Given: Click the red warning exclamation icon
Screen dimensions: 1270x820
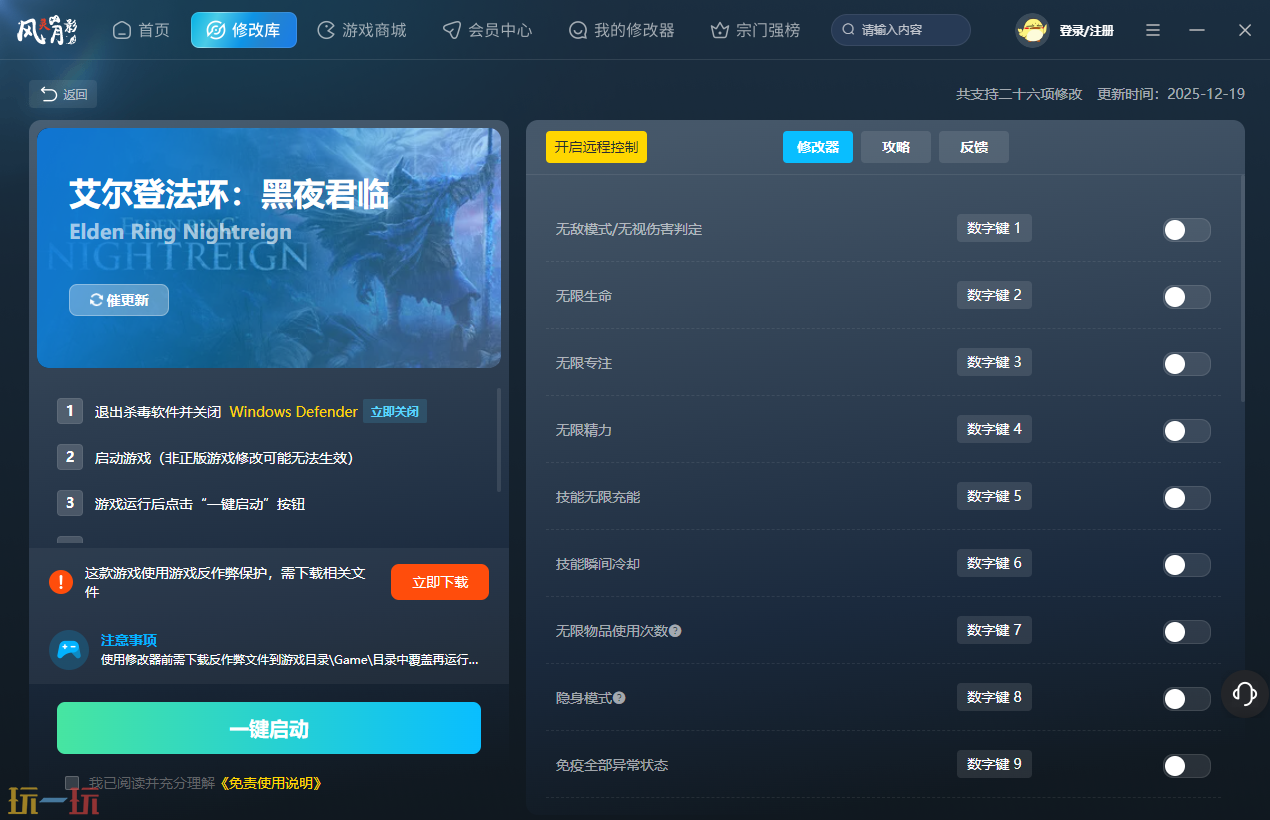Looking at the screenshot, I should point(61,582).
